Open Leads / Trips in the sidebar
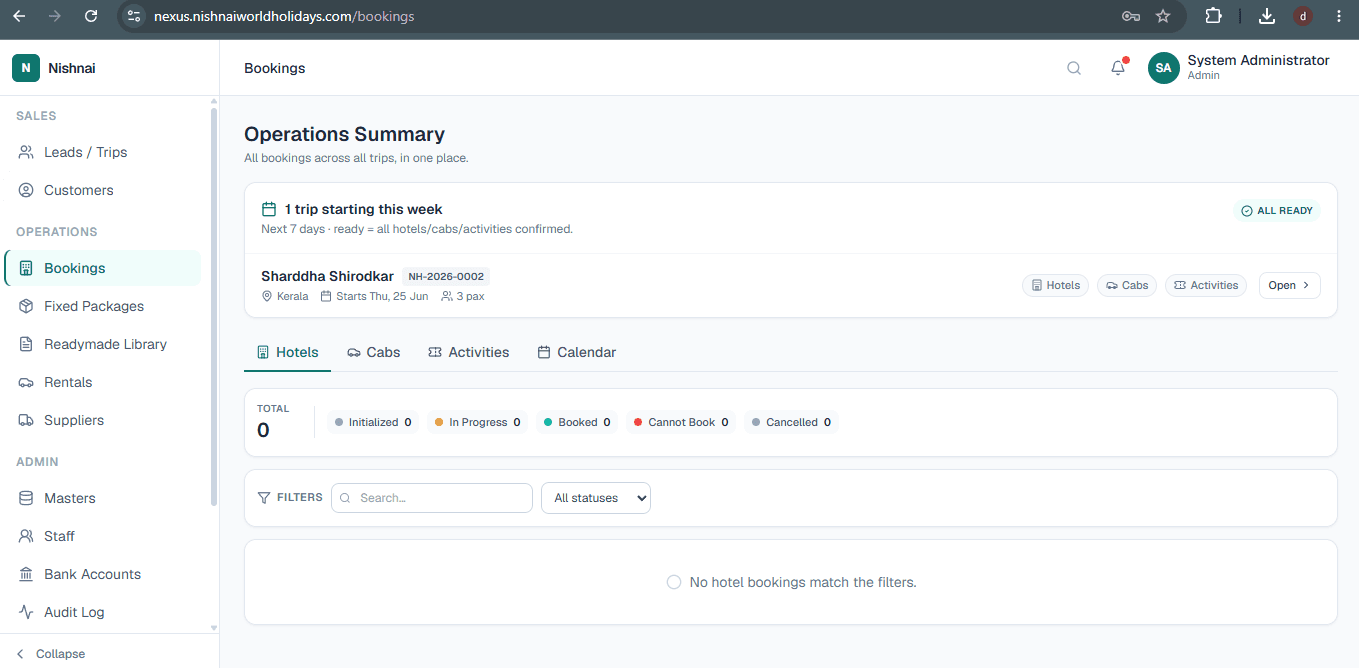The image size is (1359, 668). click(x=103, y=152)
